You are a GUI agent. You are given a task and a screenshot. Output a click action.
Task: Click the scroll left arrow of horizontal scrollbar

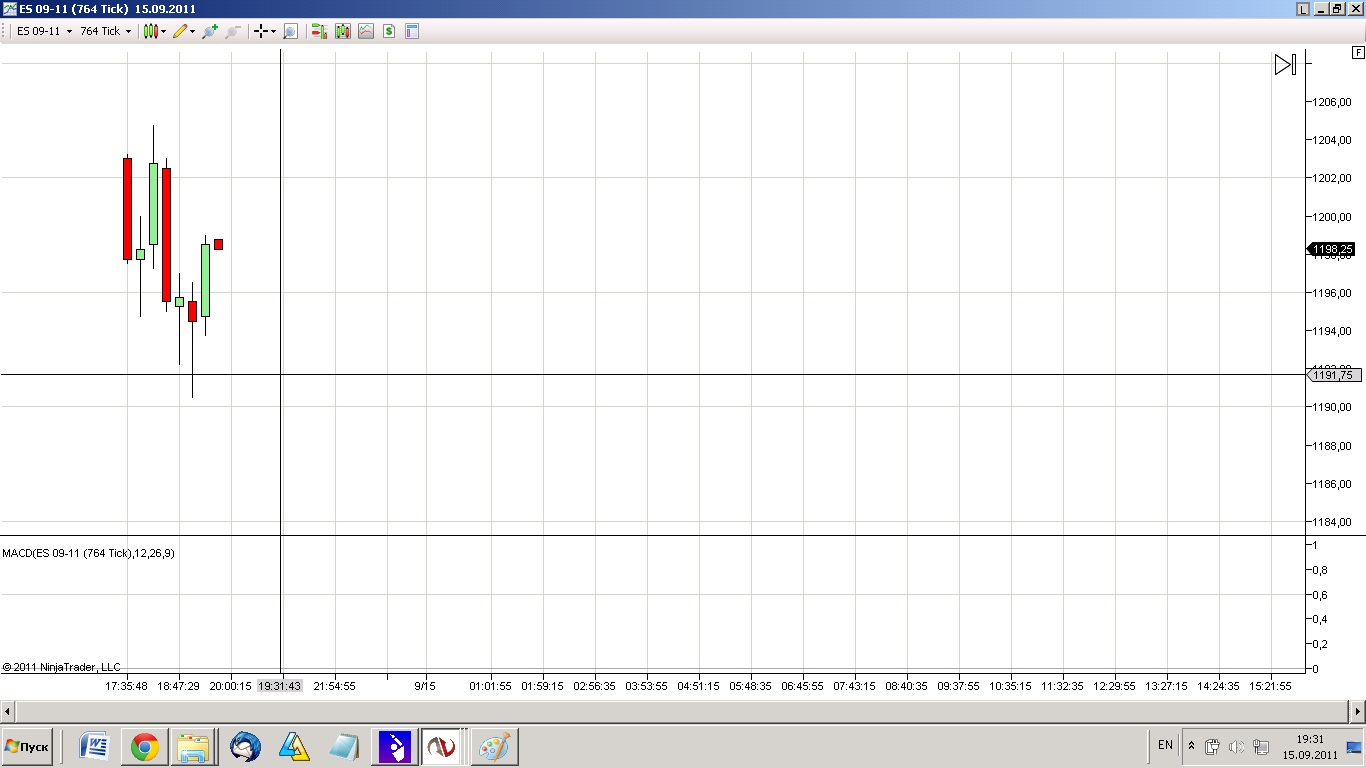coord(8,711)
